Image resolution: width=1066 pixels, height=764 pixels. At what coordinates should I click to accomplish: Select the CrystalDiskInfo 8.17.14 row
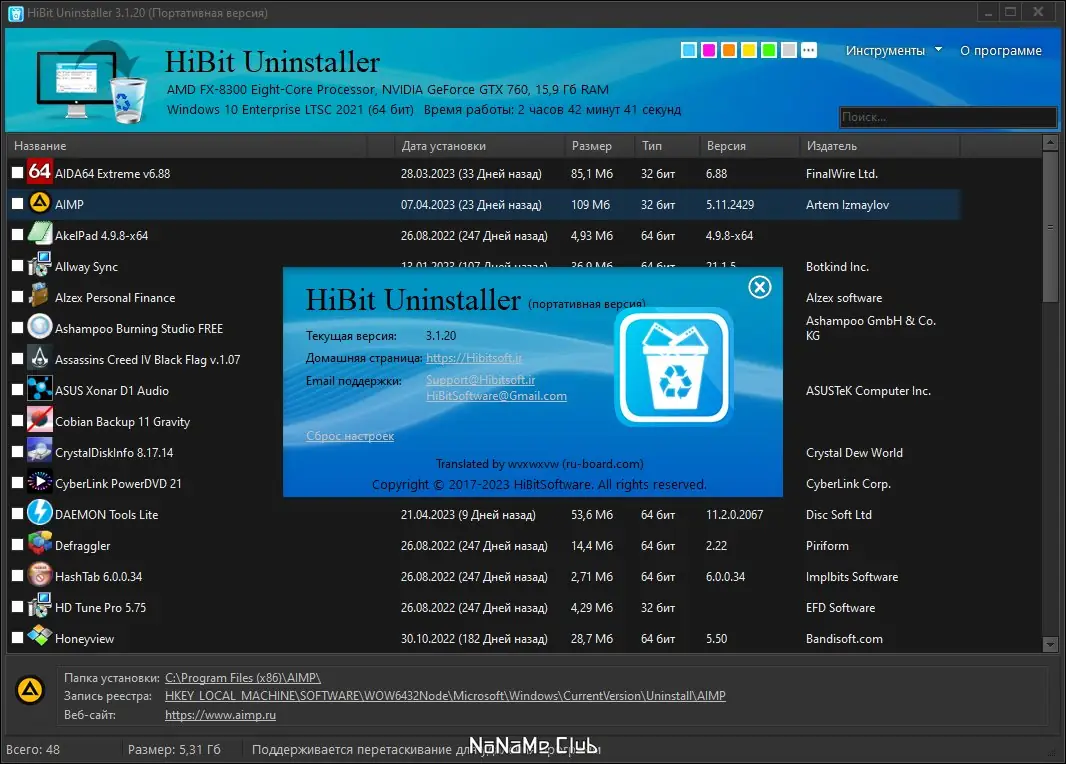(x=483, y=452)
